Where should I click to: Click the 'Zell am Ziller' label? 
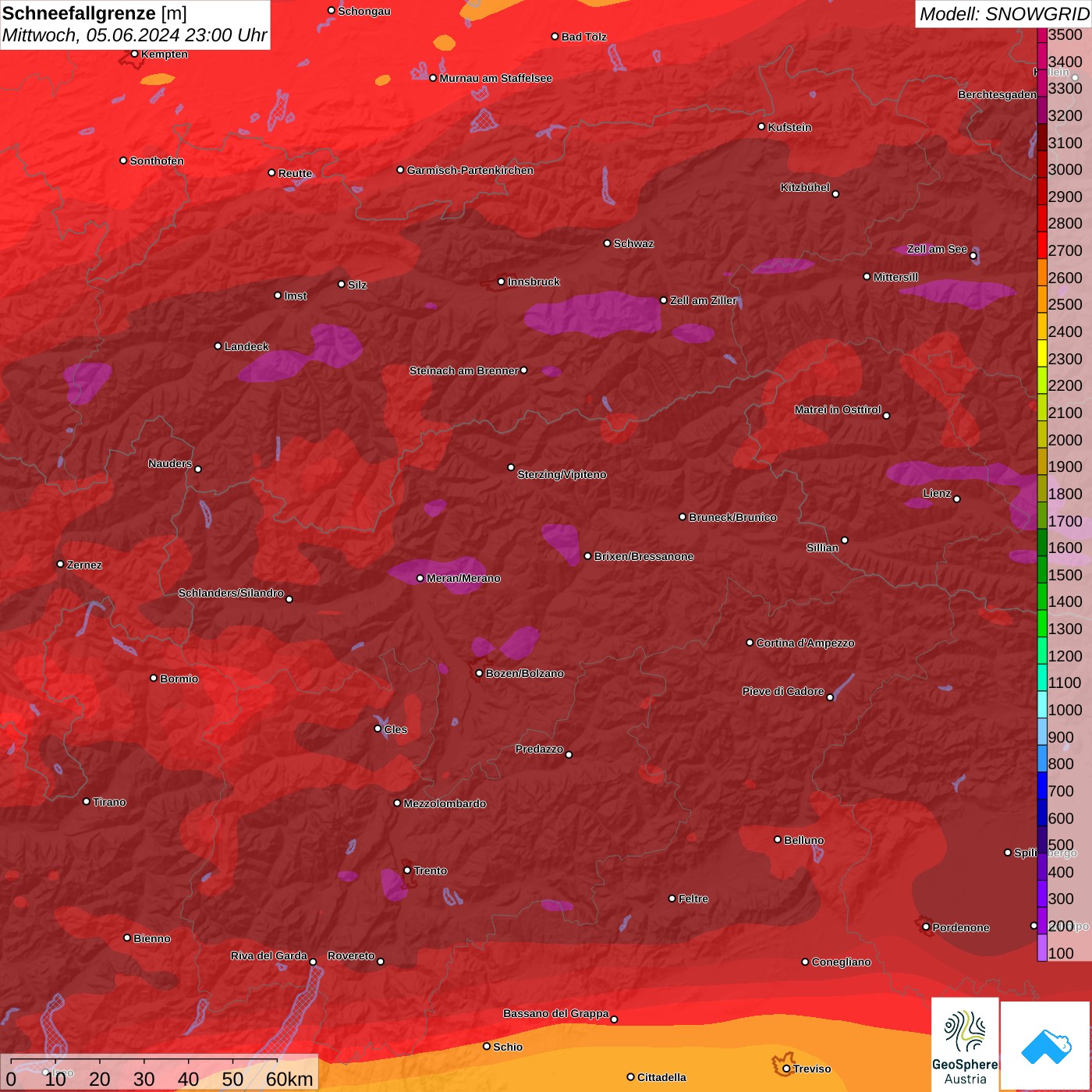704,300
